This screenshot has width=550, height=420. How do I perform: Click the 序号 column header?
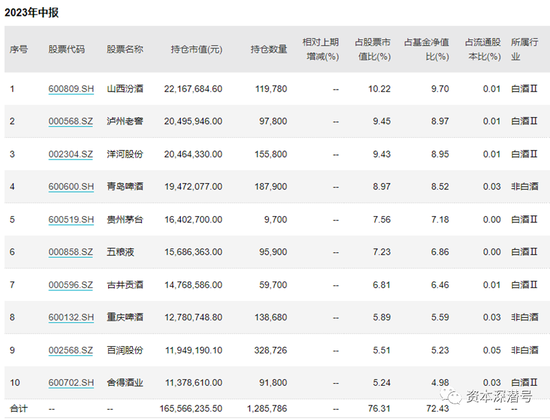18,49
